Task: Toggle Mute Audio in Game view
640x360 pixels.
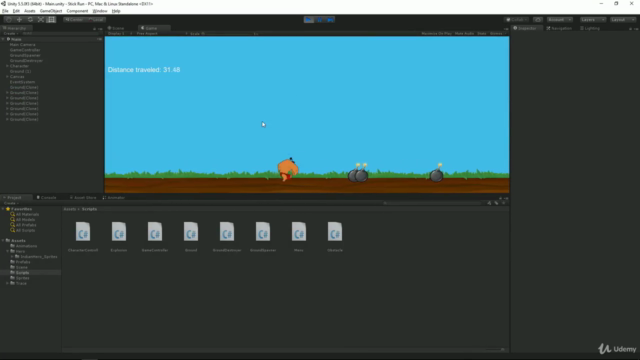Action: tap(464, 33)
